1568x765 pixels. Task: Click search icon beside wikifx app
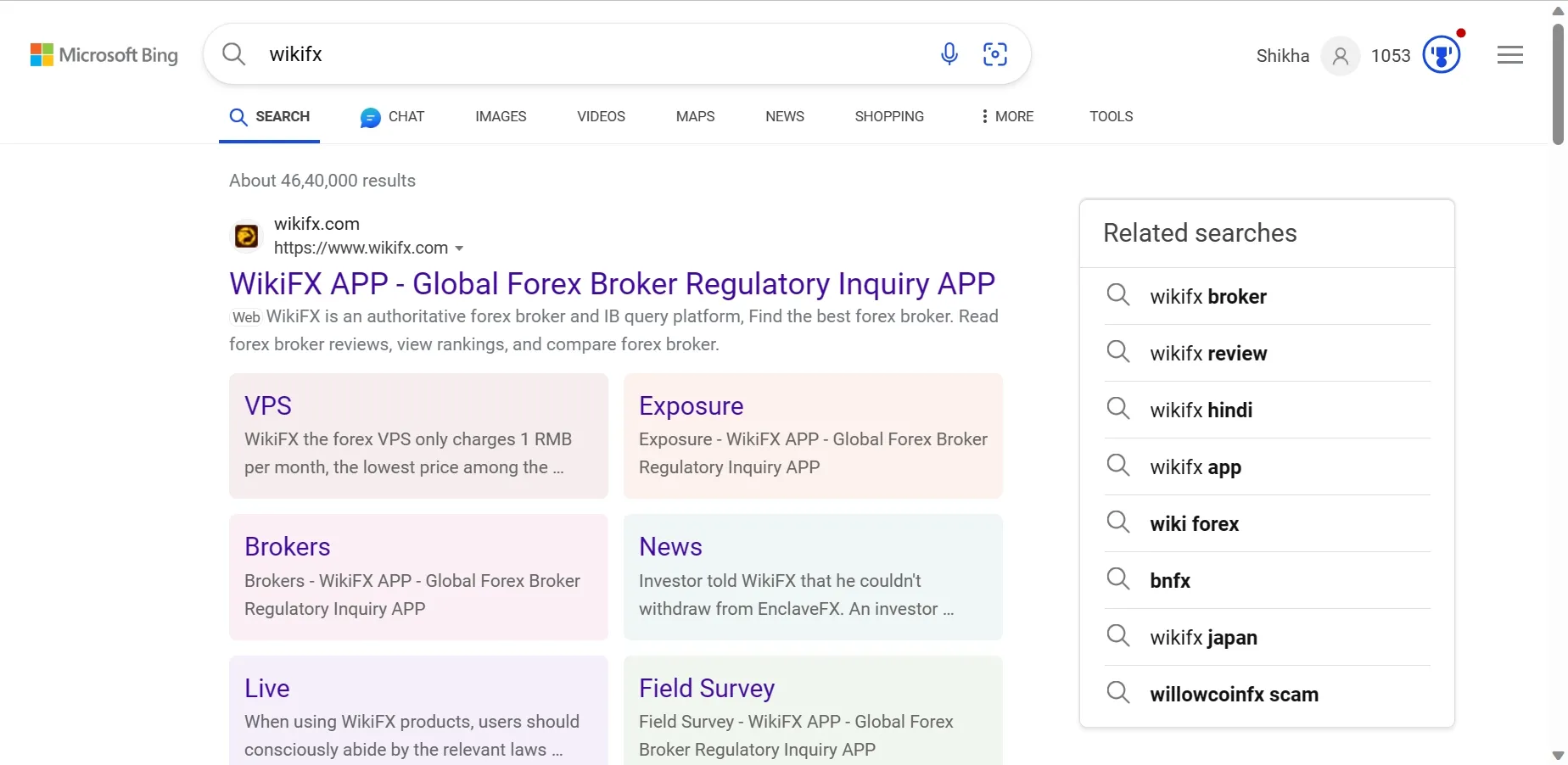click(x=1118, y=466)
